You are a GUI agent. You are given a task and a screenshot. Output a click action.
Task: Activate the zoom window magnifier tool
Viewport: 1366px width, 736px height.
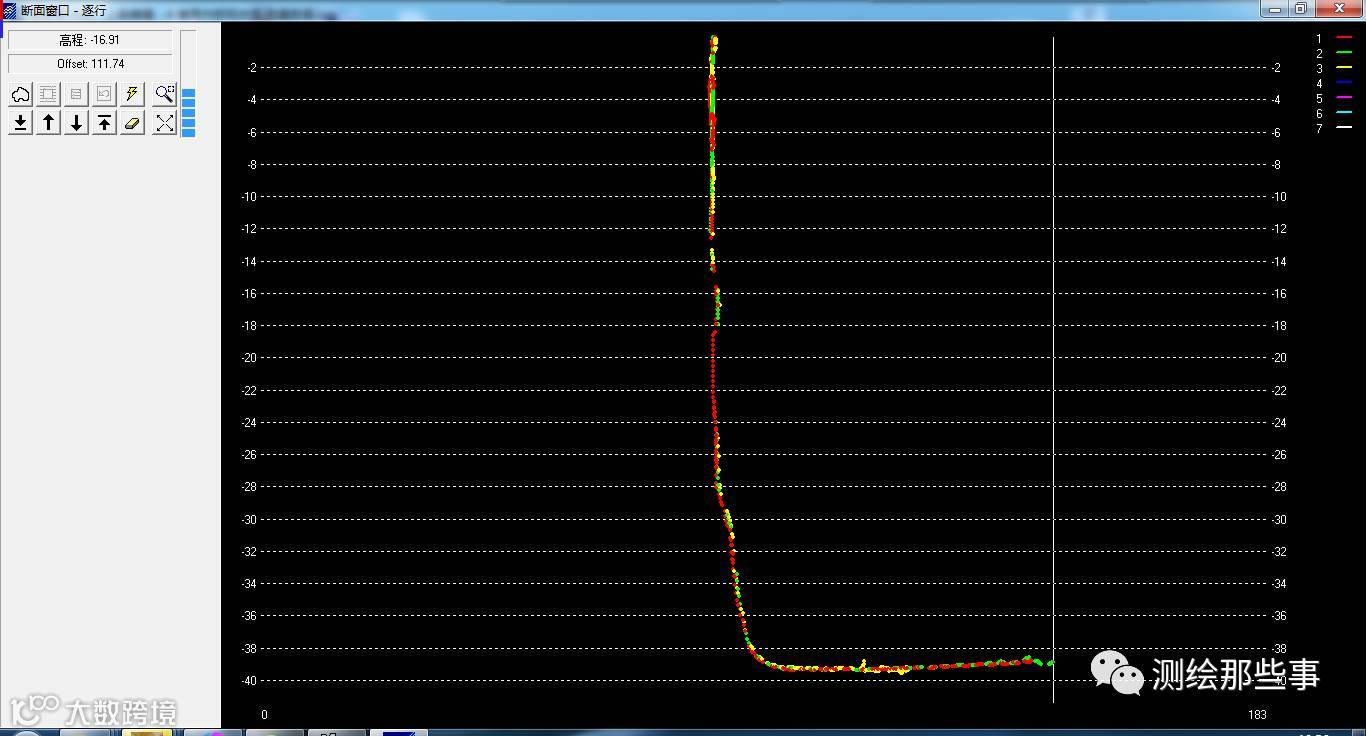pos(165,94)
